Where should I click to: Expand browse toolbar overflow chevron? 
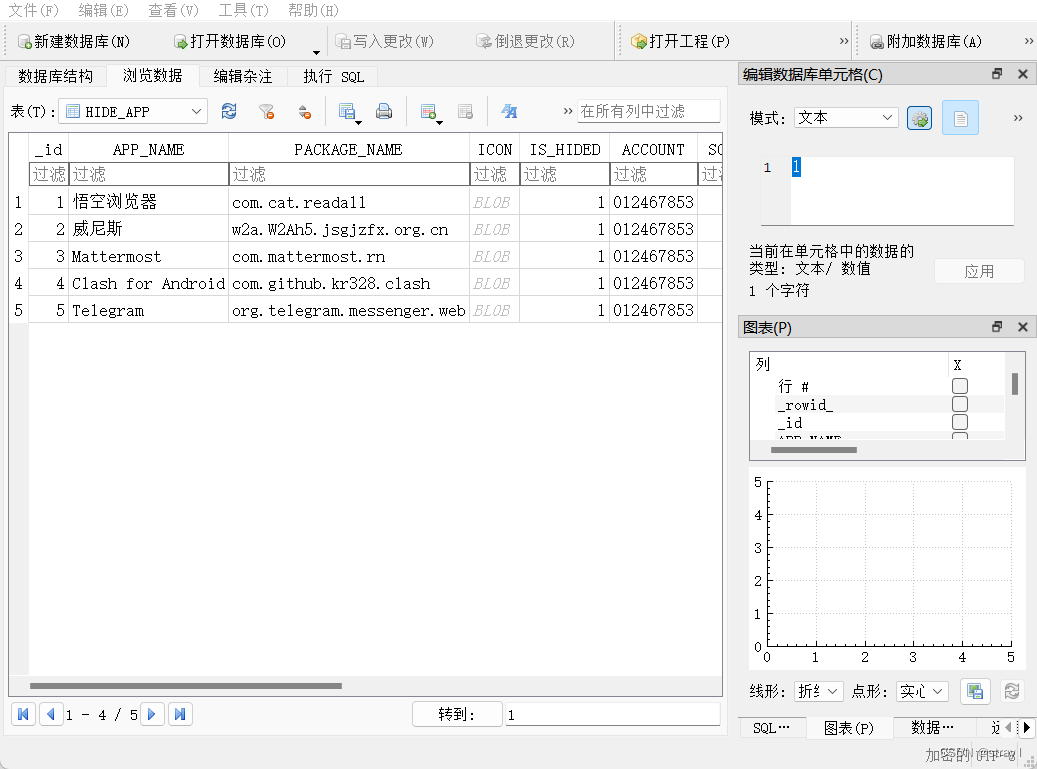pos(567,111)
